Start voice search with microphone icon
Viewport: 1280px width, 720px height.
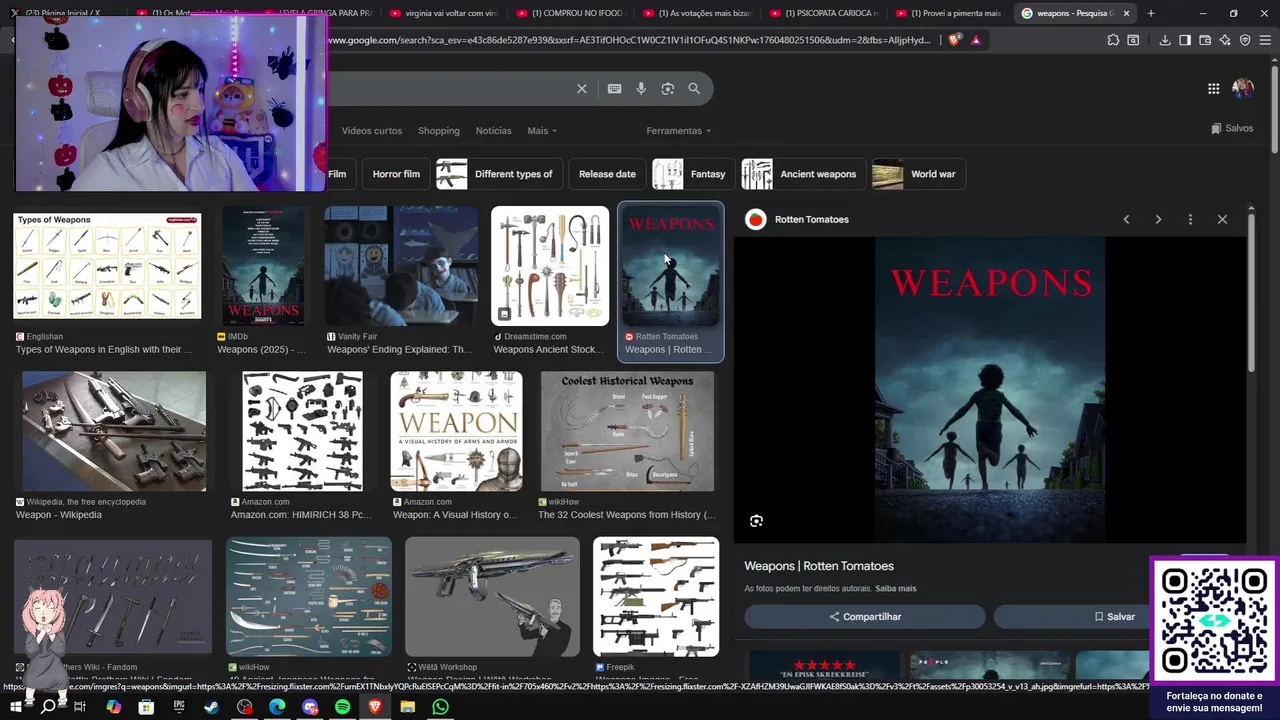pos(641,88)
